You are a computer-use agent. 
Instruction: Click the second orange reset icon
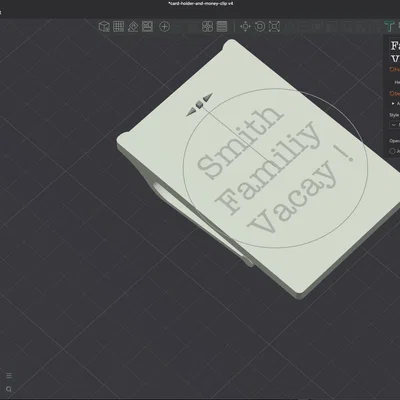coord(392,94)
